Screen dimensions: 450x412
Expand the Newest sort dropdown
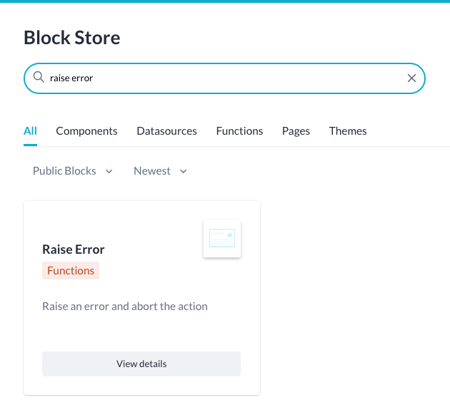point(160,171)
